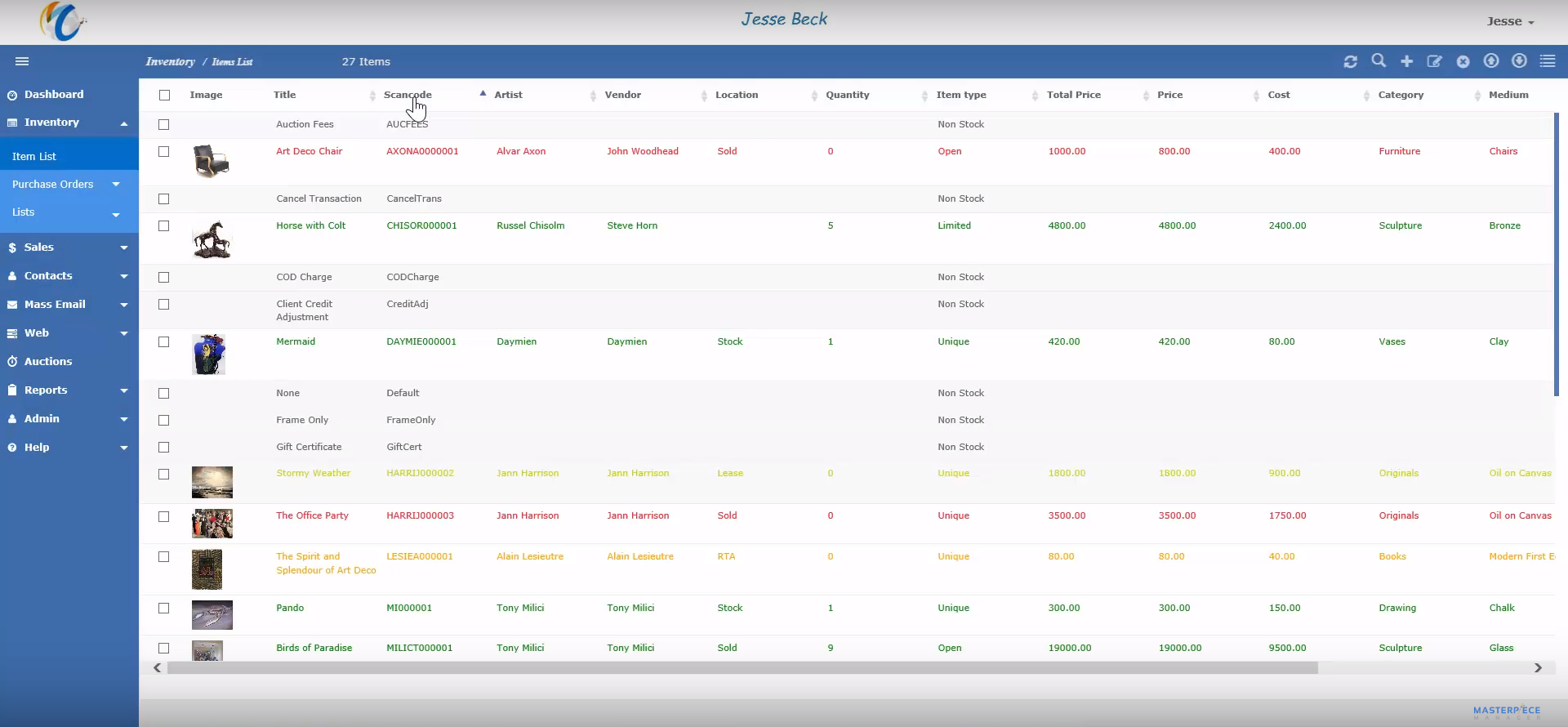Click the Contacts person icon

(x=12, y=276)
